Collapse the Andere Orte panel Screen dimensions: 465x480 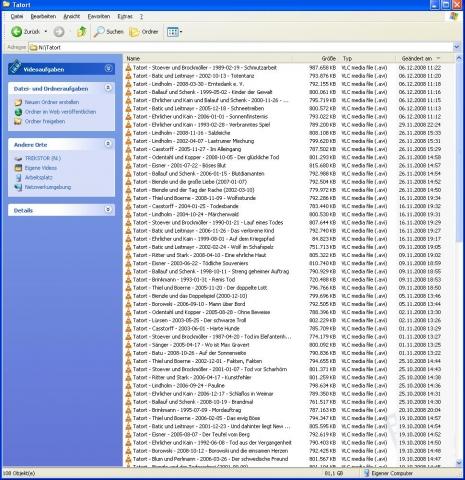[x=108, y=144]
